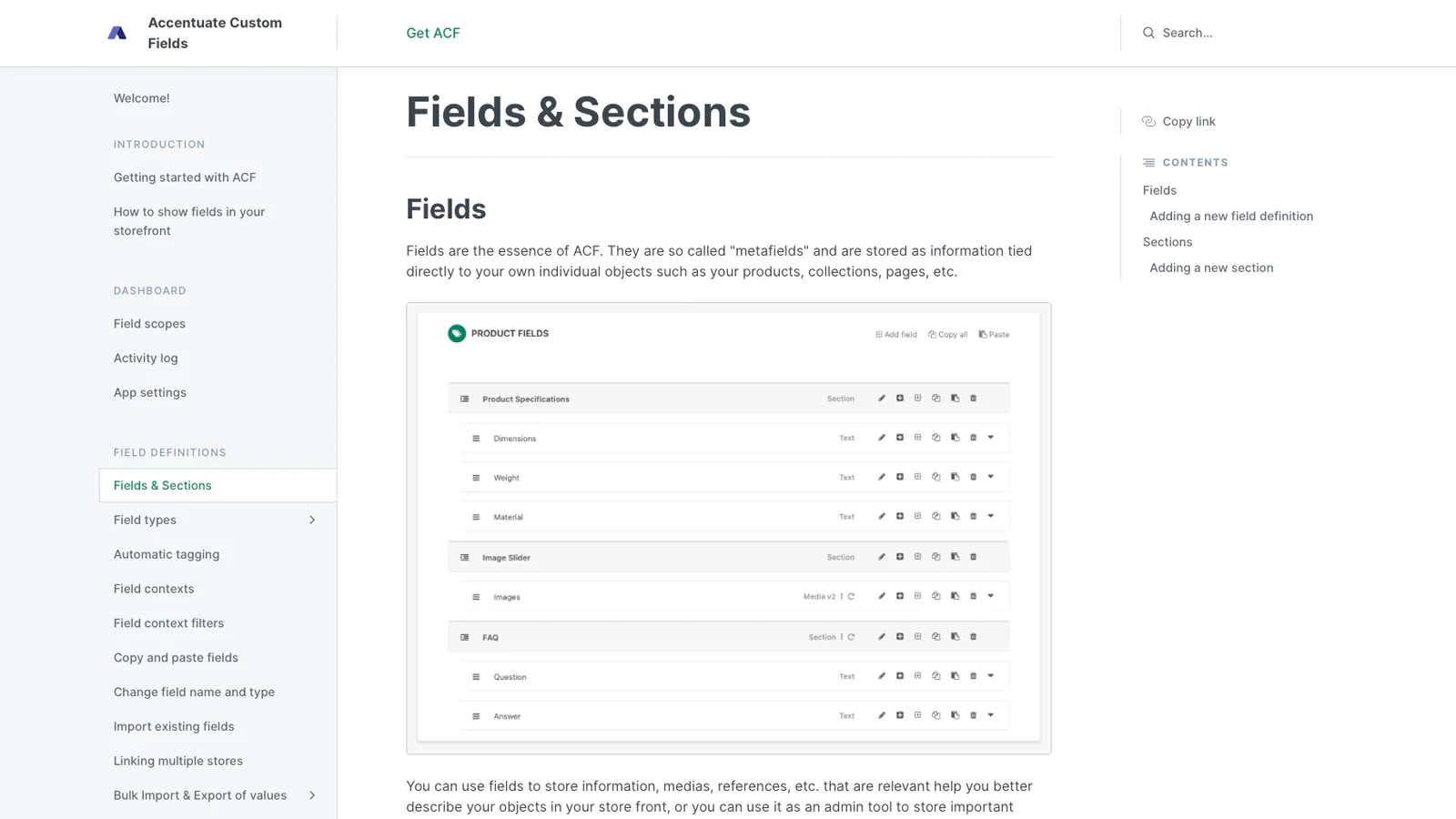Click the refresh icon on the FAQ section row

tap(851, 637)
